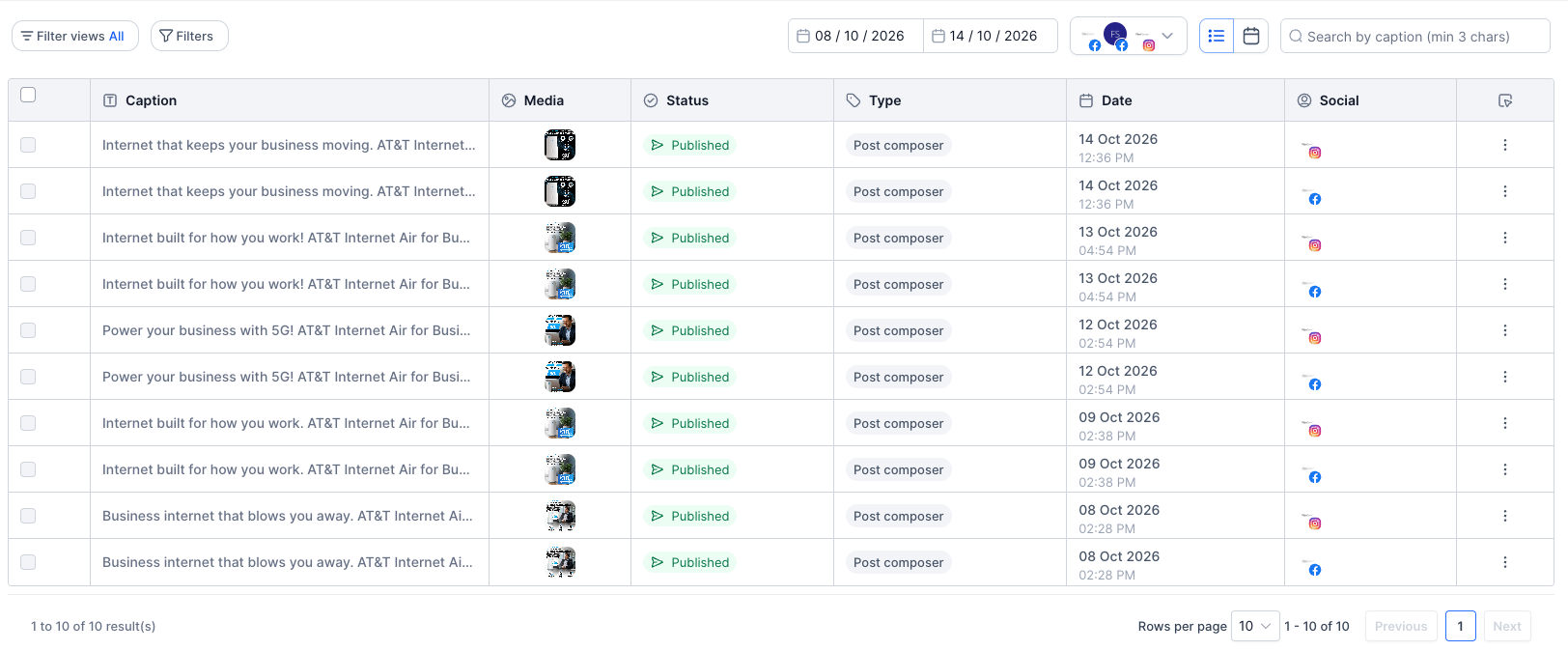This screenshot has width=1568, height=651.
Task: Open the actions menu for the 12 Oct Facebook post
Action: (x=1505, y=377)
